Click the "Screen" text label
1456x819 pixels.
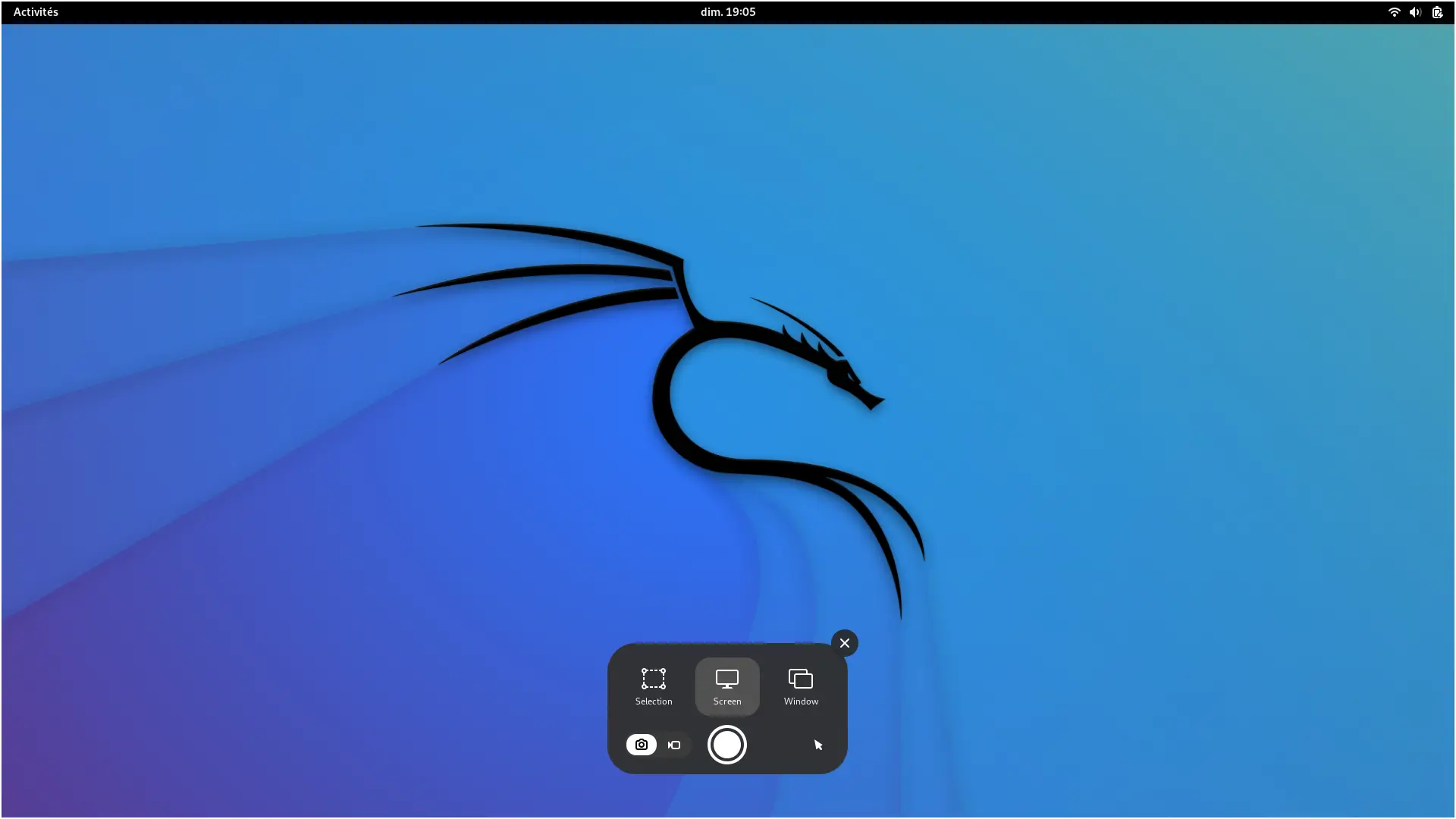point(726,701)
